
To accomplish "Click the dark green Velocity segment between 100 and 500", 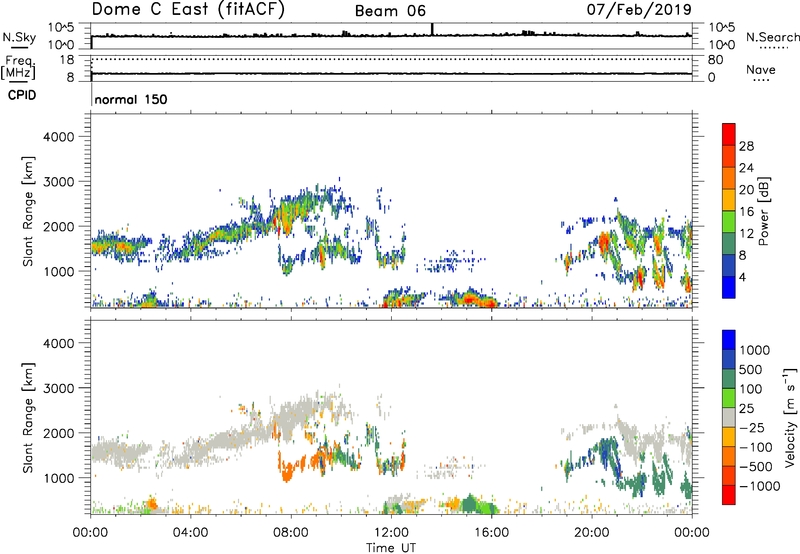I will (x=729, y=379).
